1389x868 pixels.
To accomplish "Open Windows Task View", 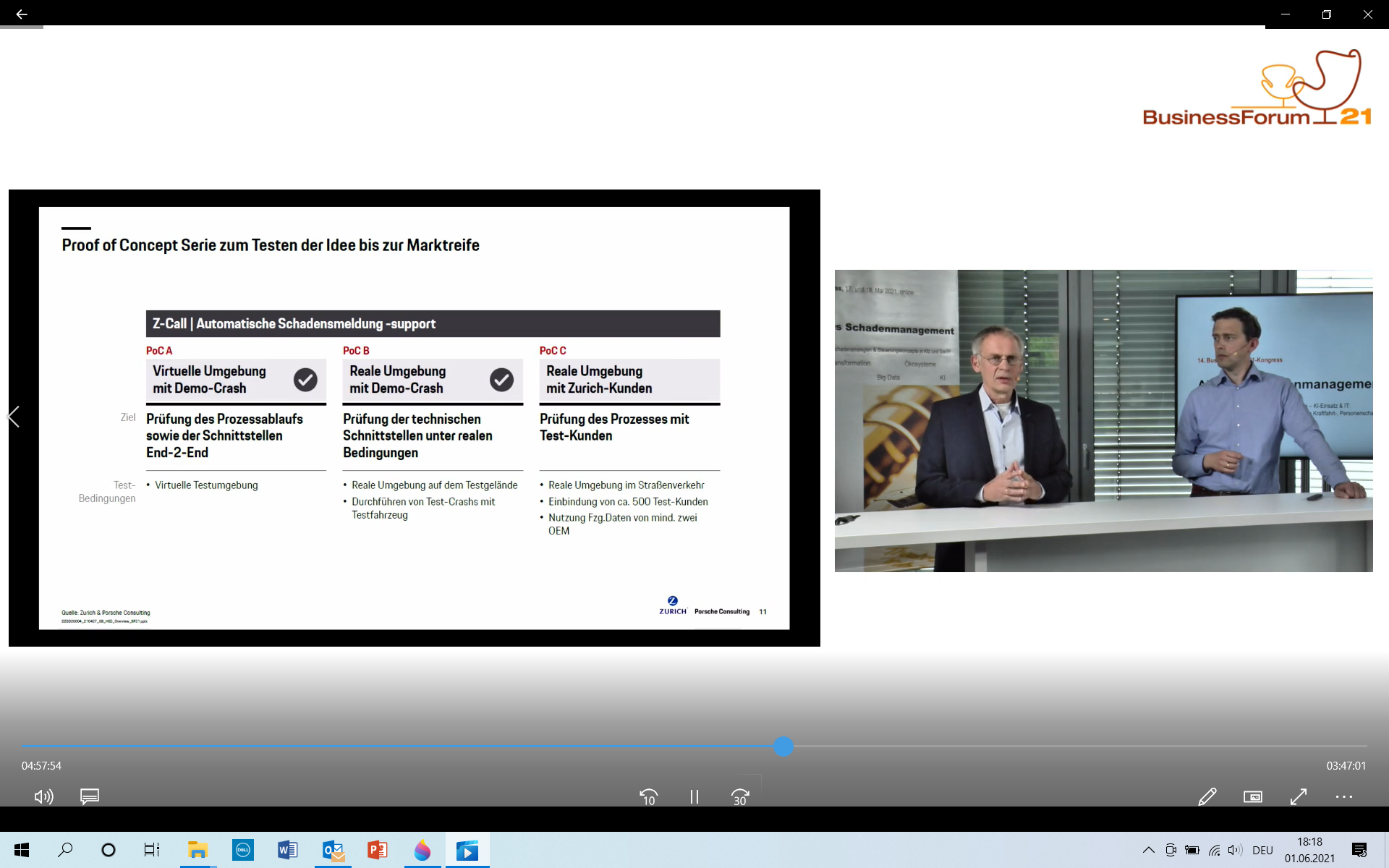I will (151, 850).
